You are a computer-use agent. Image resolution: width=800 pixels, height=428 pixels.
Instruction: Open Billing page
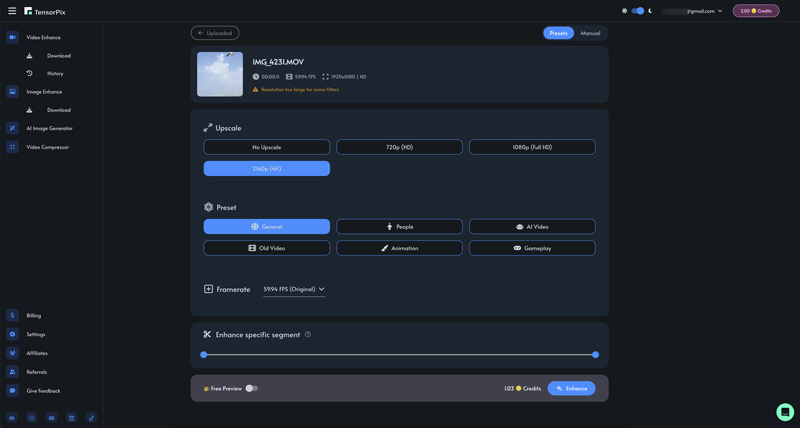(33, 315)
